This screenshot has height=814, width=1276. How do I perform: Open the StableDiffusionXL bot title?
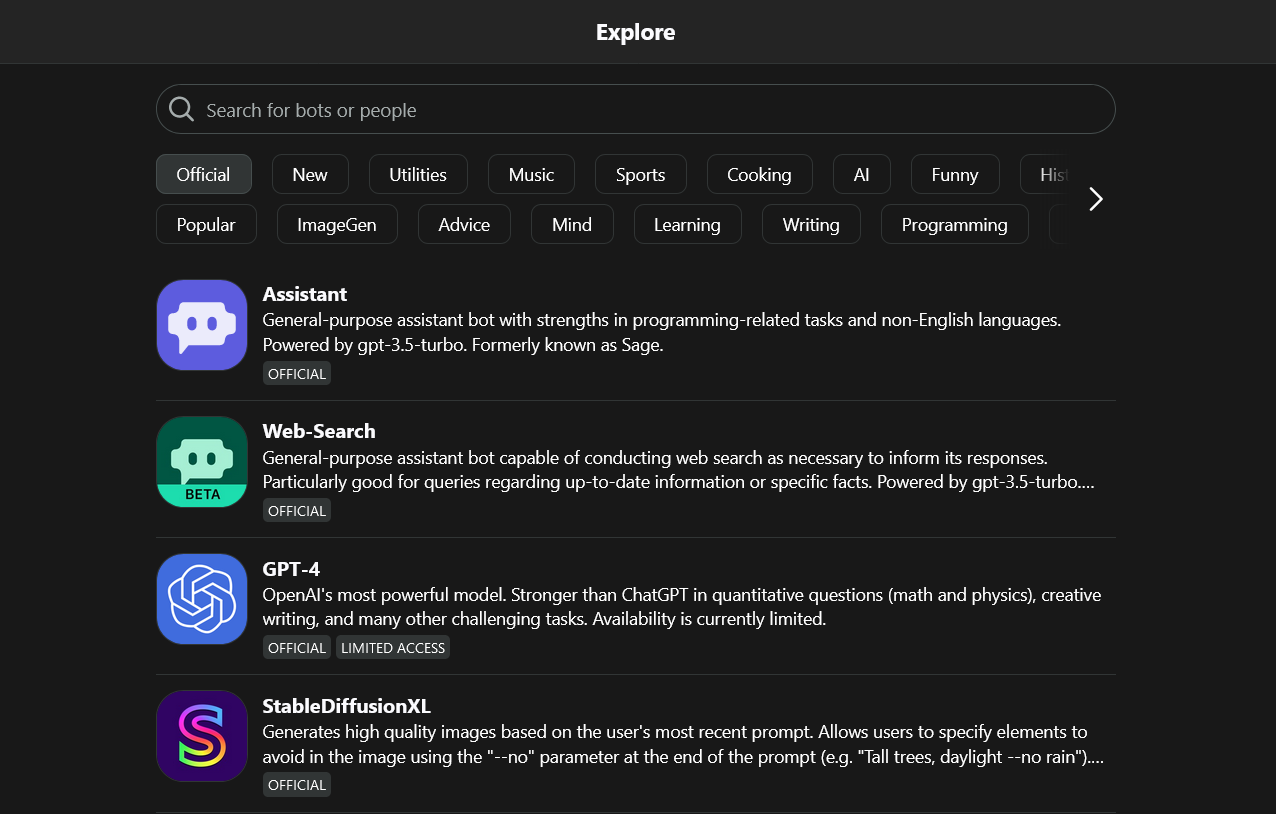tap(347, 705)
